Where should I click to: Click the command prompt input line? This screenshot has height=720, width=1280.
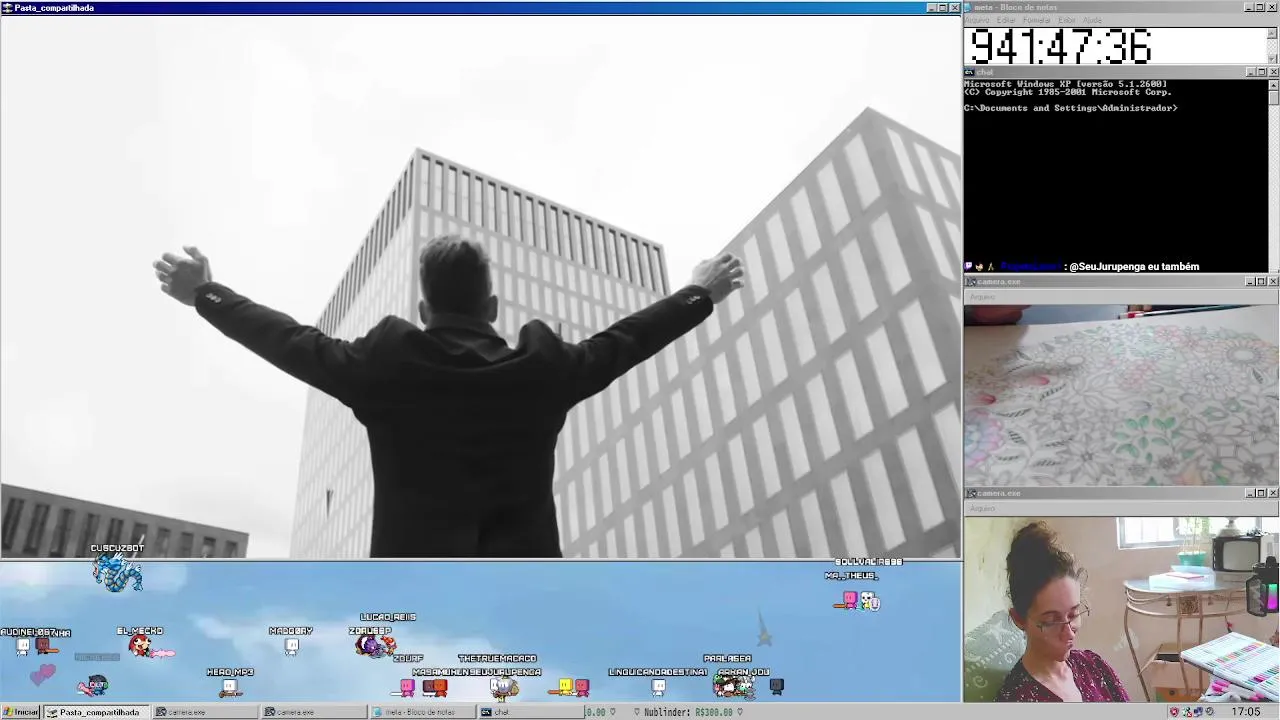1070,108
